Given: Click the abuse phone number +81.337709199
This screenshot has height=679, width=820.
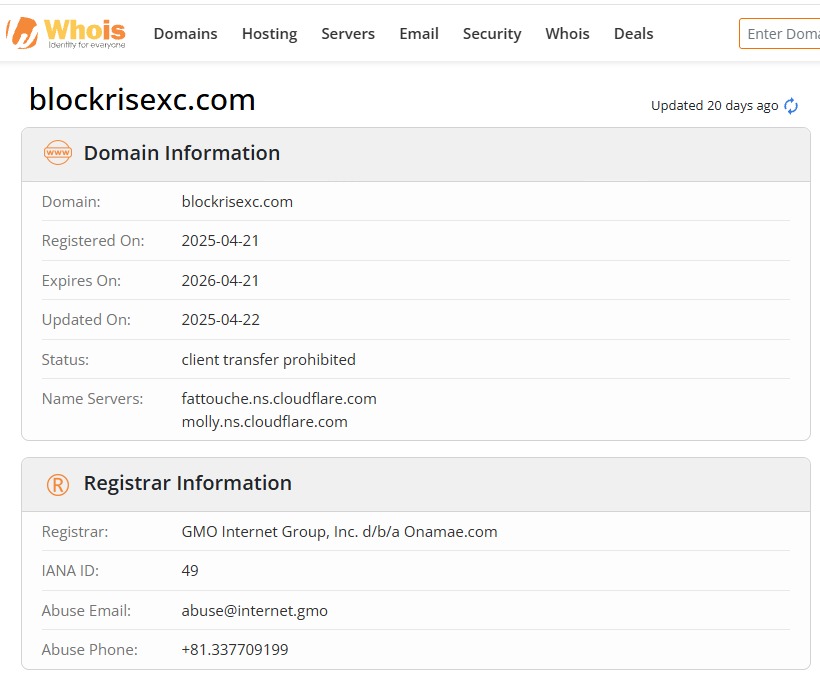Looking at the screenshot, I should pyautogui.click(x=235, y=650).
